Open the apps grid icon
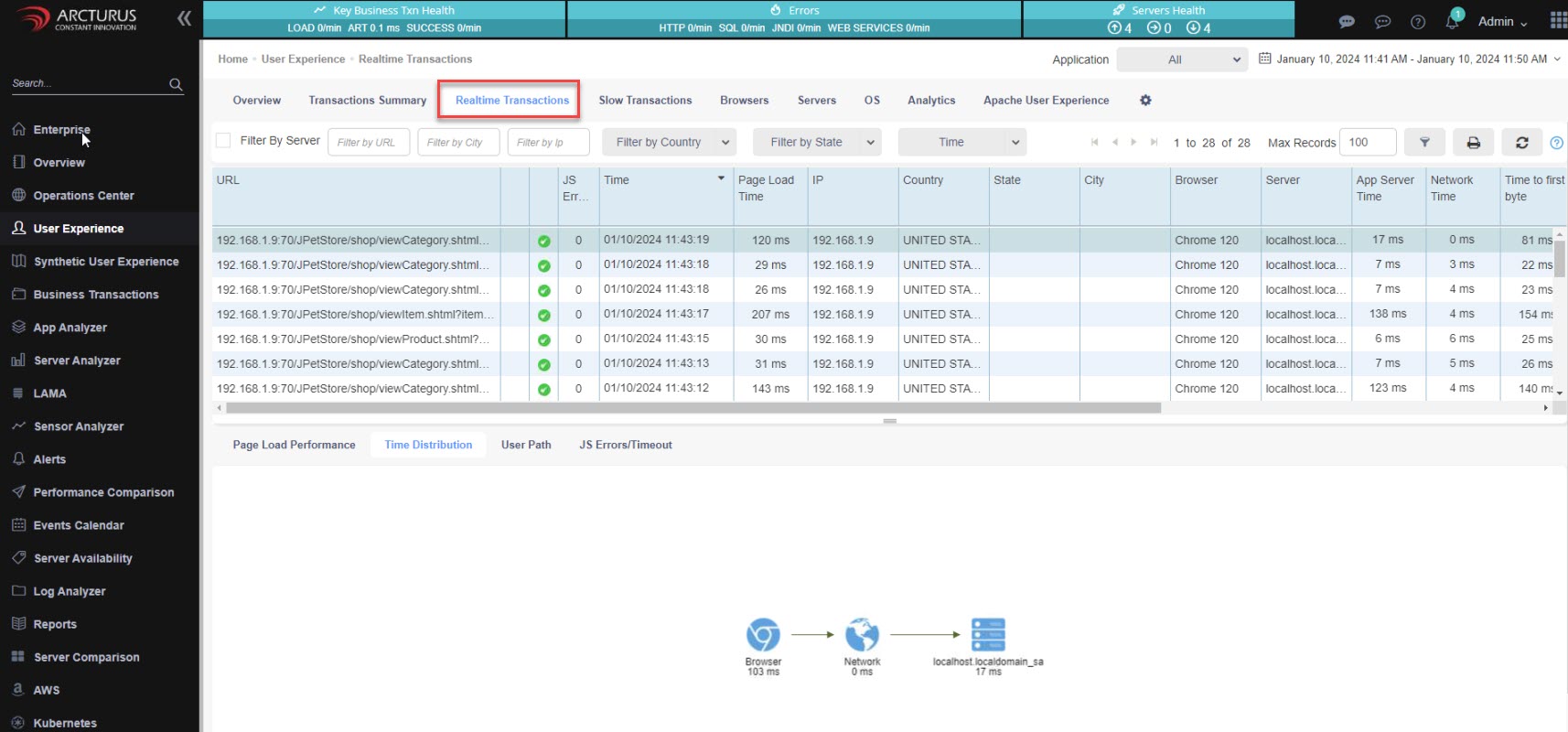1568x732 pixels. [x=1558, y=21]
